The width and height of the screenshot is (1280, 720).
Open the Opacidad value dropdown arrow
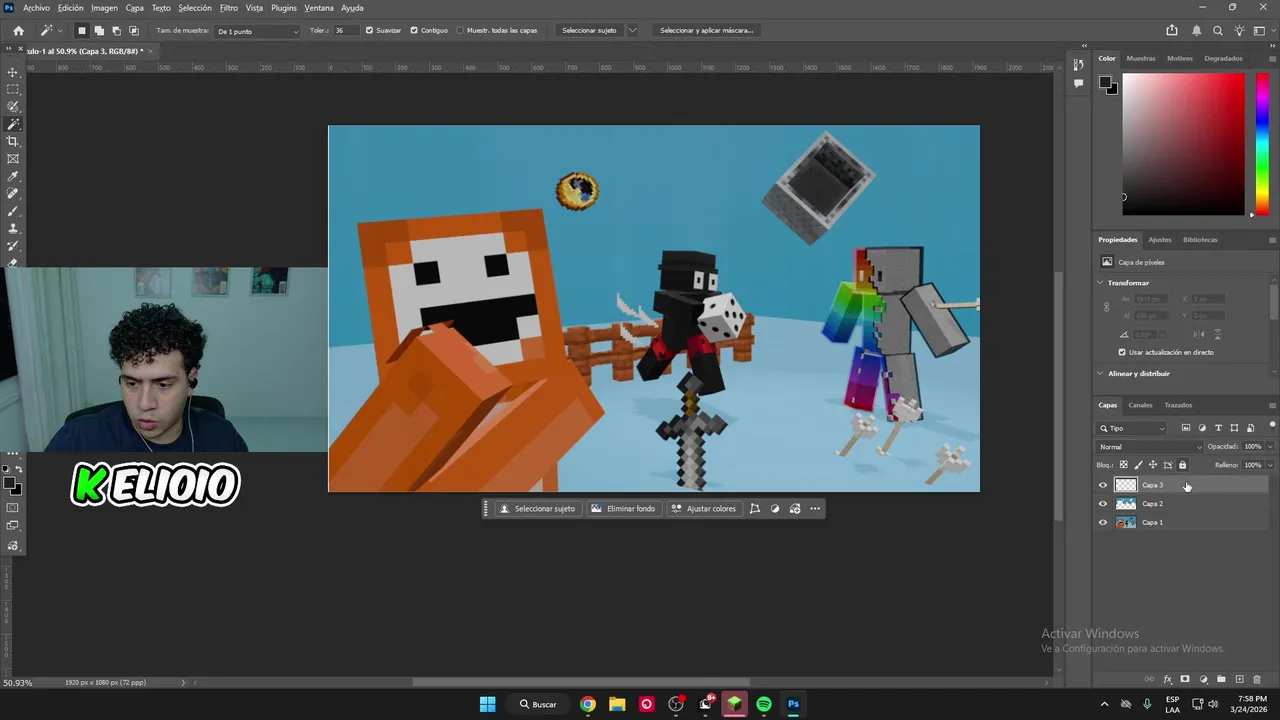(x=1270, y=447)
